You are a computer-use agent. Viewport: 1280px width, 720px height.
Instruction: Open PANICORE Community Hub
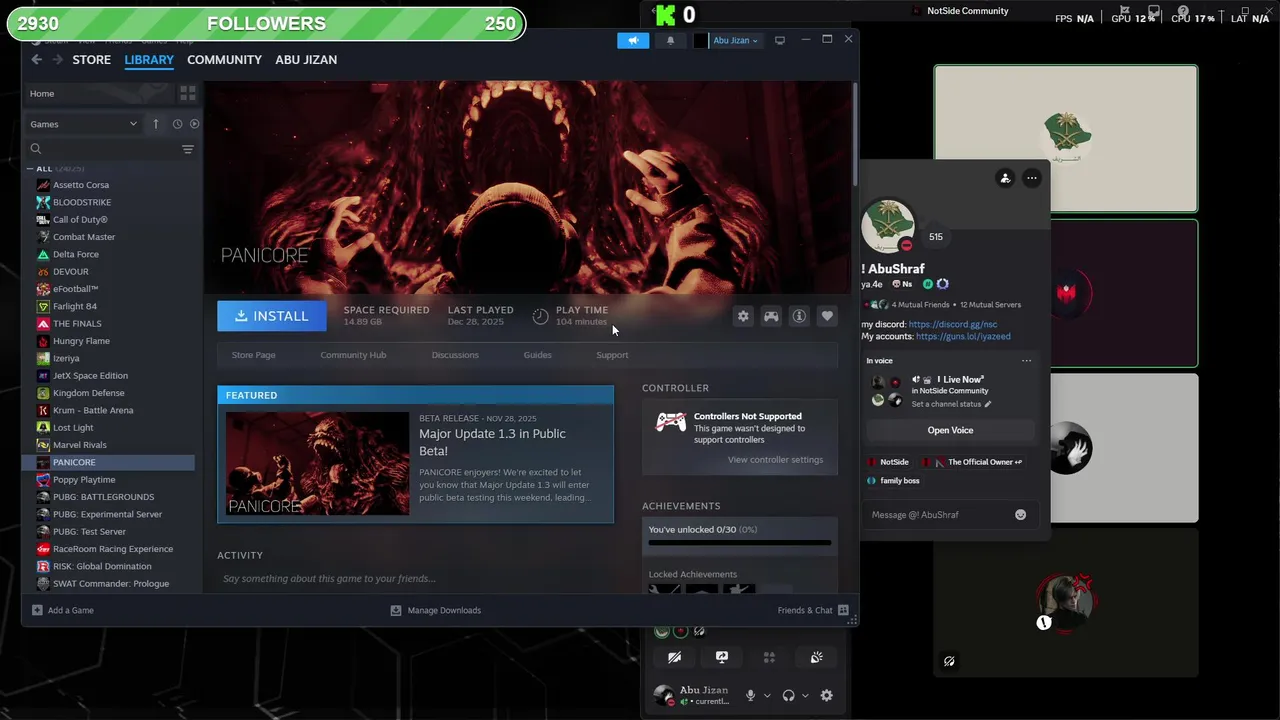(353, 355)
